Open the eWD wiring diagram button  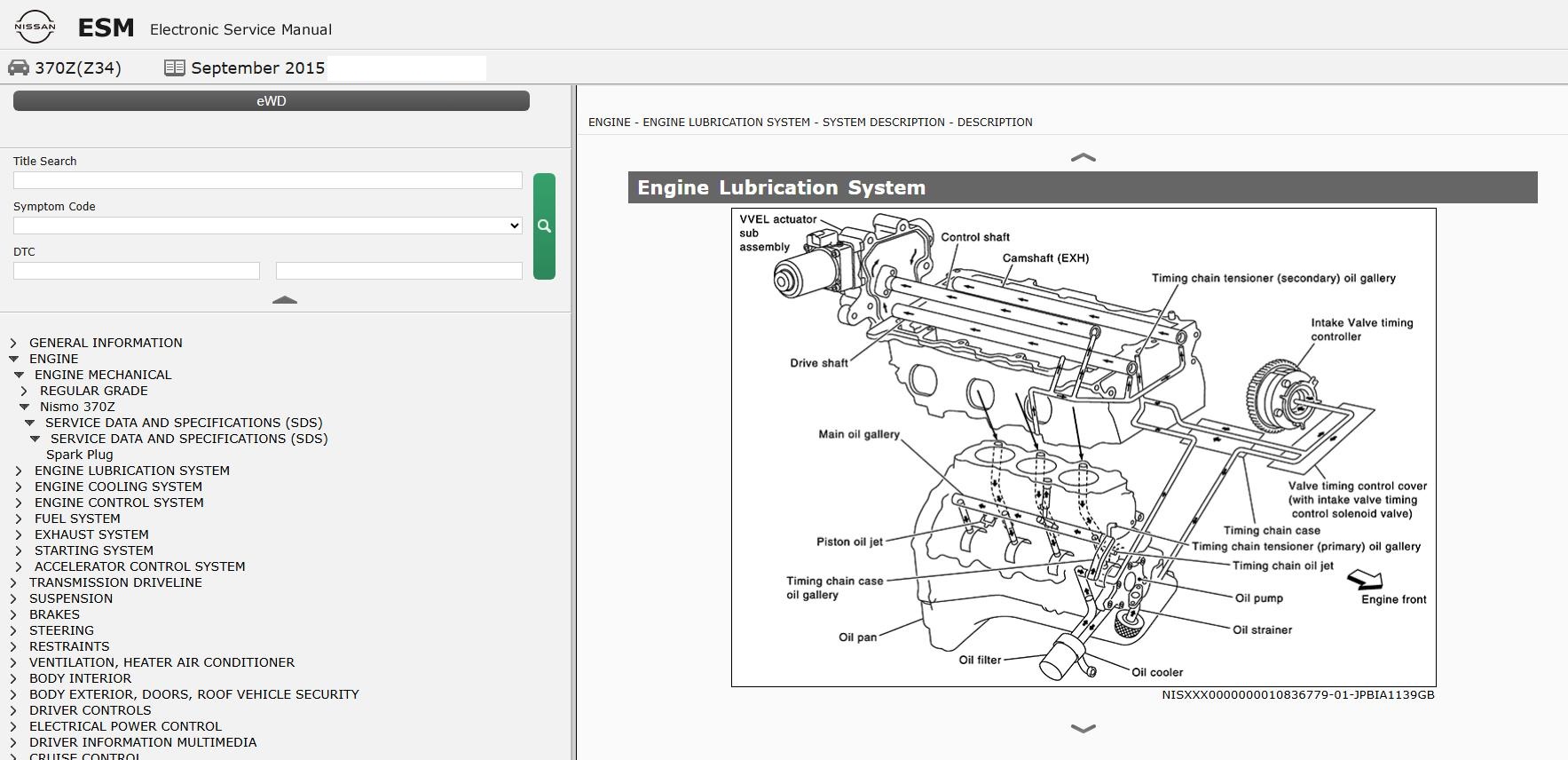(x=272, y=101)
